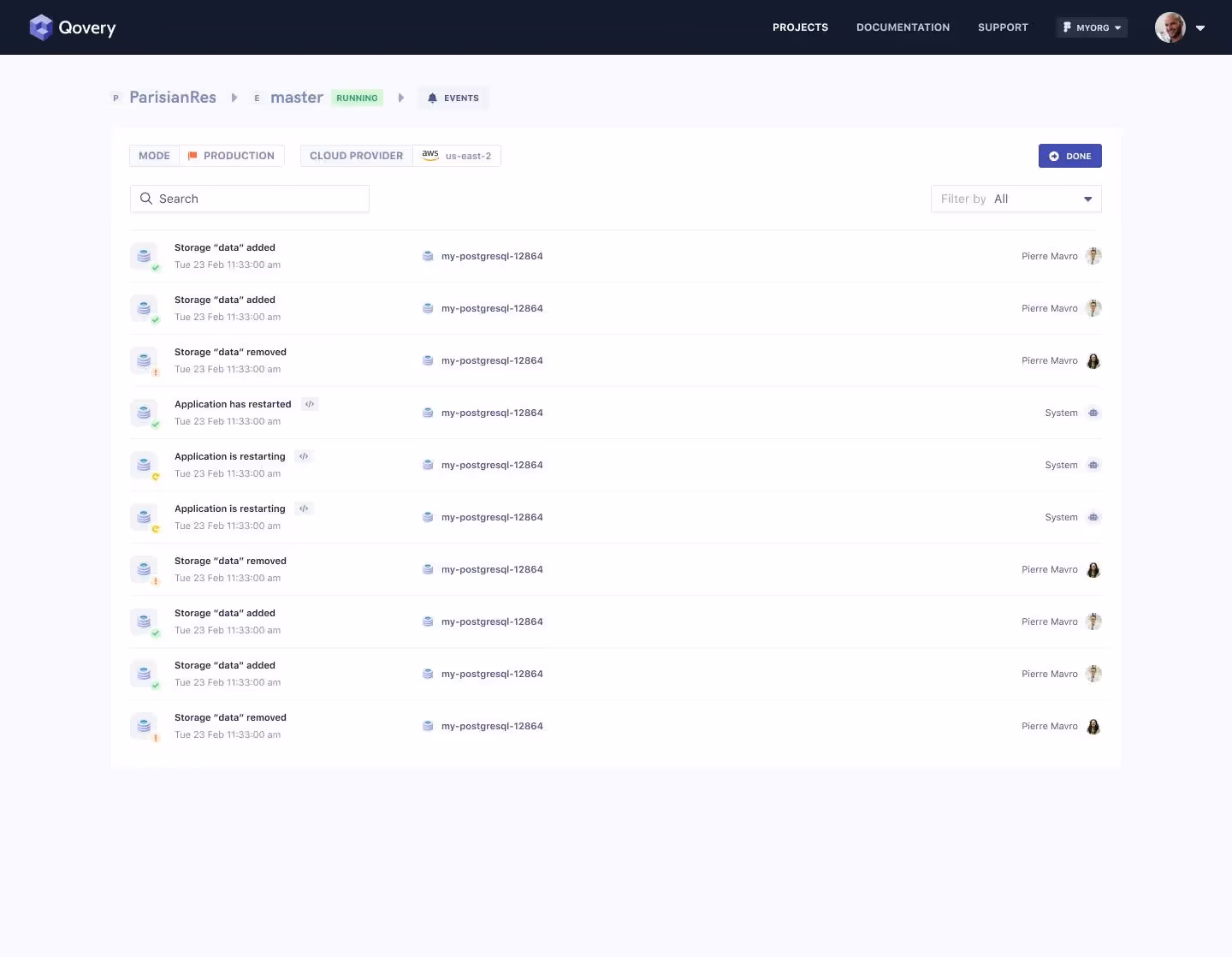
Task: Click the code icon beside 'Application has restarted'
Action: 310,404
